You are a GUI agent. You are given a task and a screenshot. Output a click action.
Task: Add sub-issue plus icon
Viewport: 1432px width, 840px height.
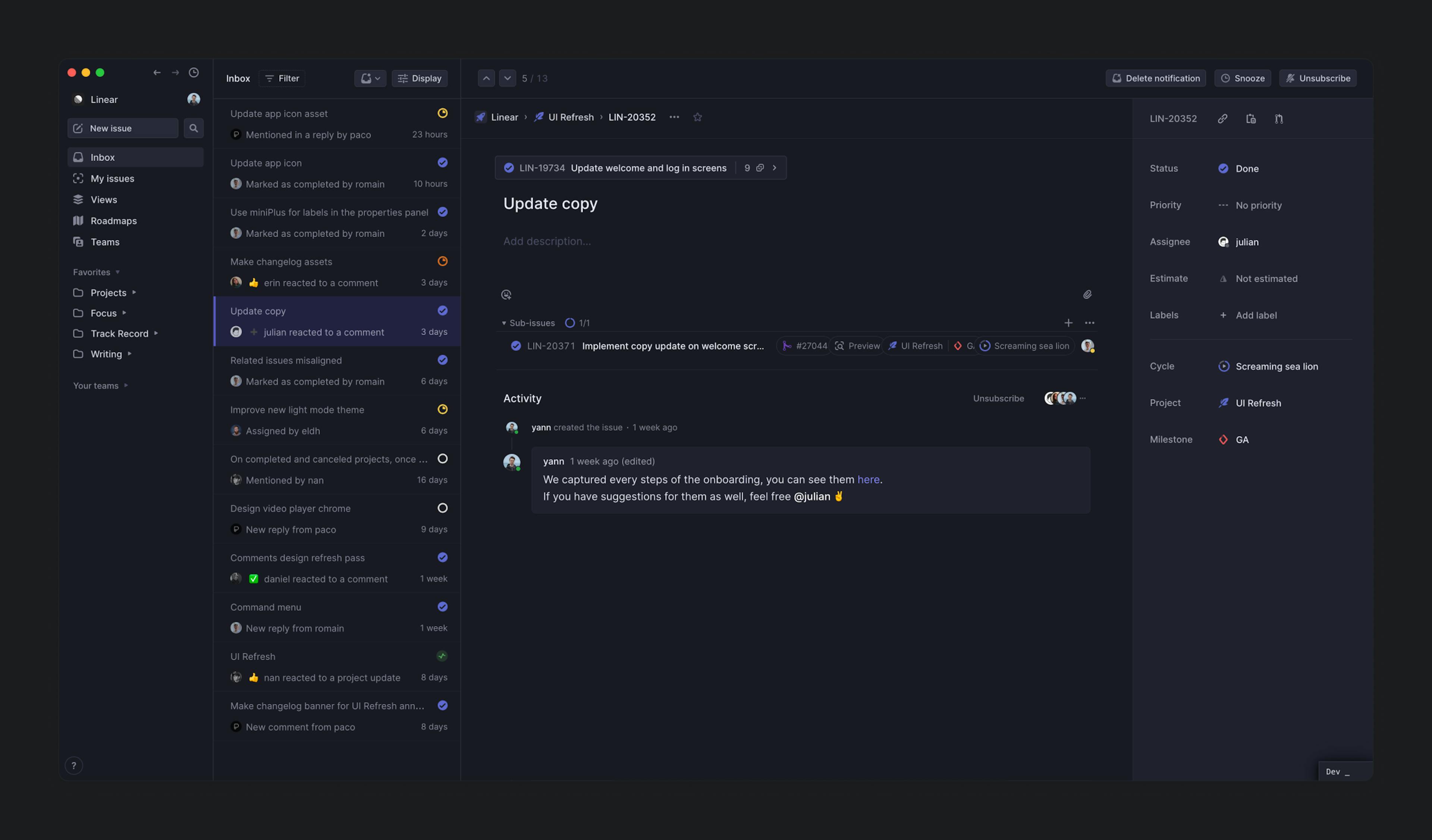point(1068,323)
